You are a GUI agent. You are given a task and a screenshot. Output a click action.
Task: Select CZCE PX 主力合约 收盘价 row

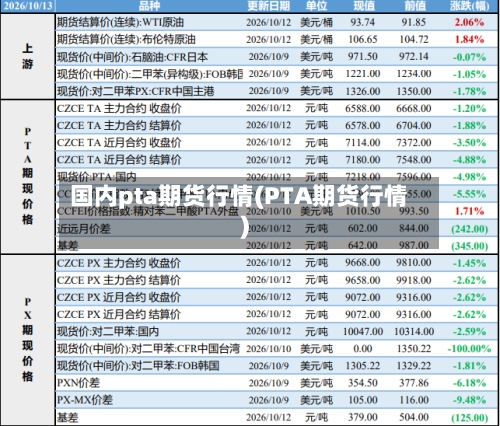pos(277,263)
